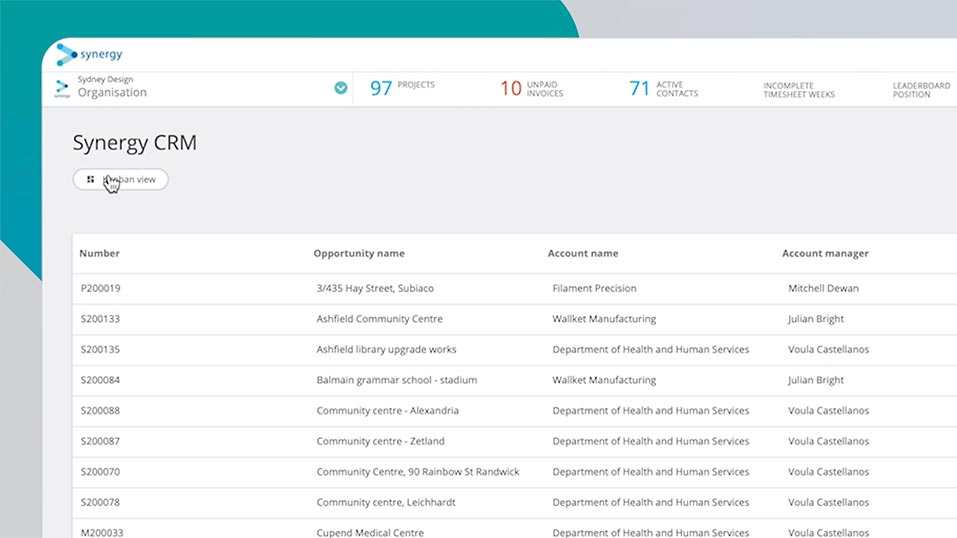957x538 pixels.
Task: Click Voula Castellanos in S200135 row
Action: point(828,349)
